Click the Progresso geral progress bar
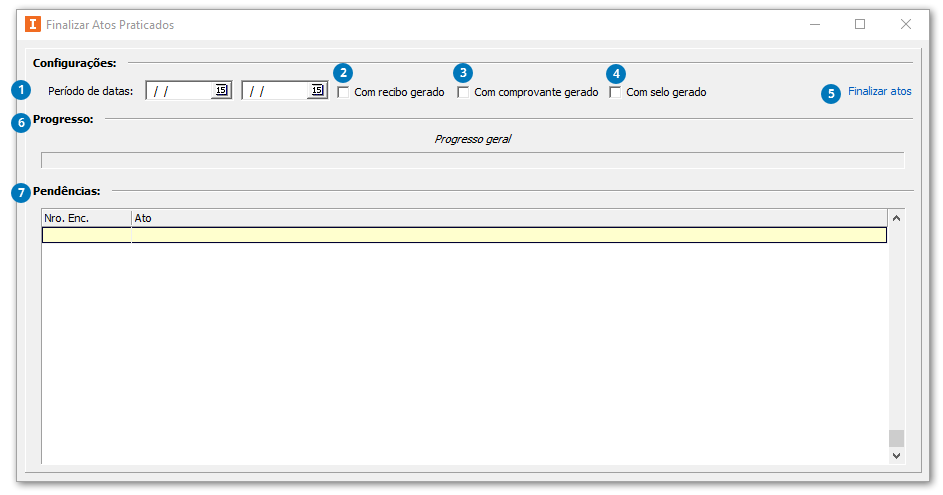The image size is (943, 495). click(x=472, y=160)
